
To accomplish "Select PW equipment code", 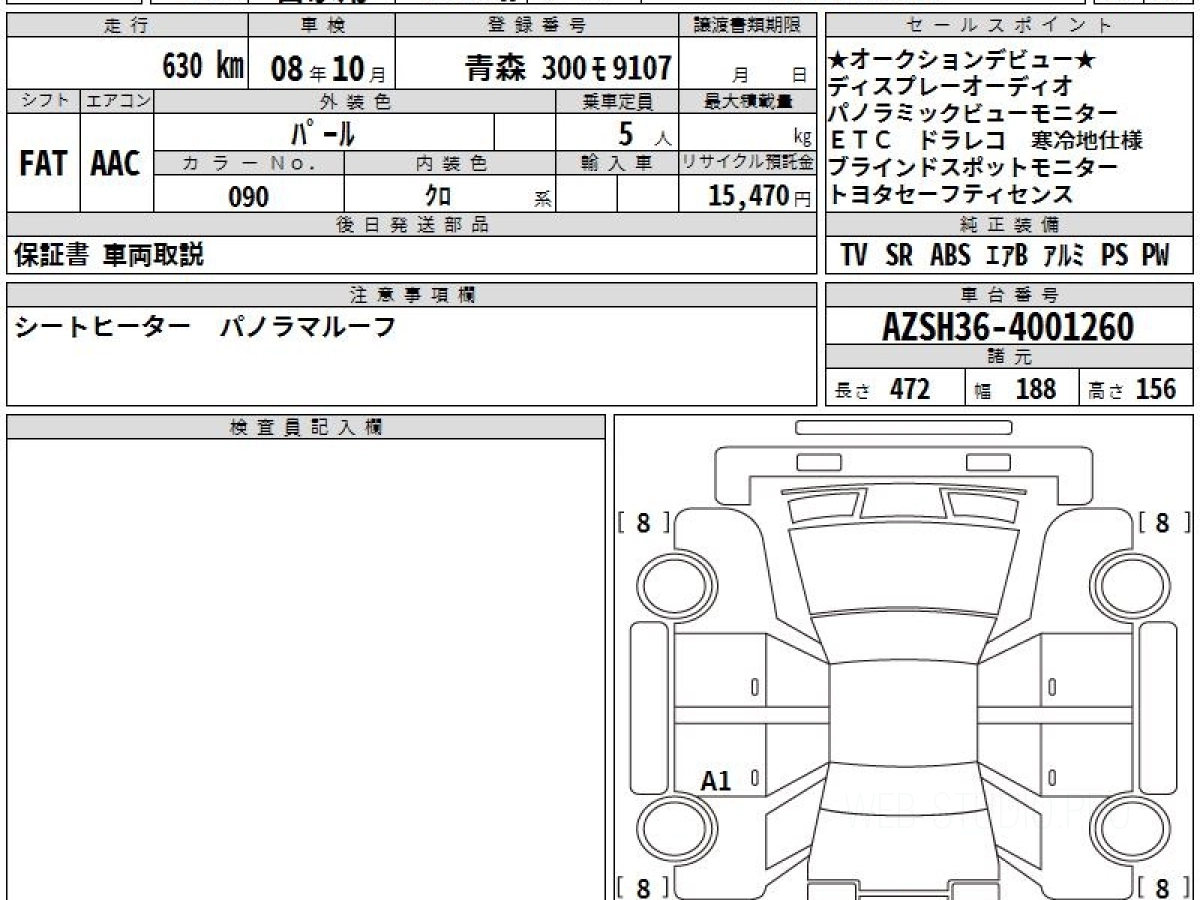I will pos(1155,255).
